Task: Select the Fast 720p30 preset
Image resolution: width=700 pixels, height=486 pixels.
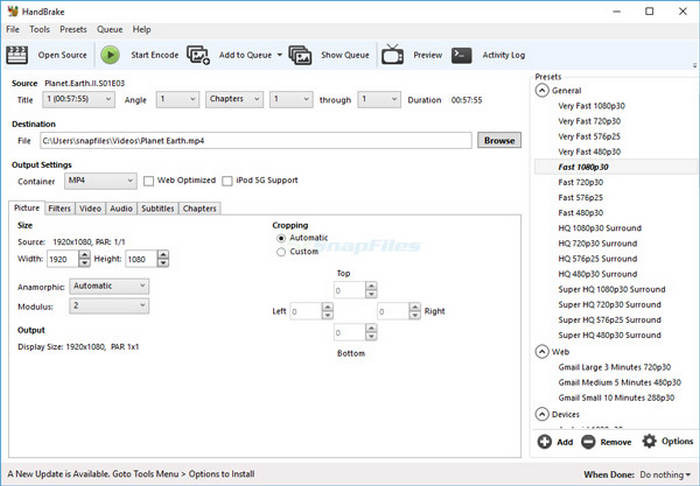Action: pyautogui.click(x=580, y=183)
